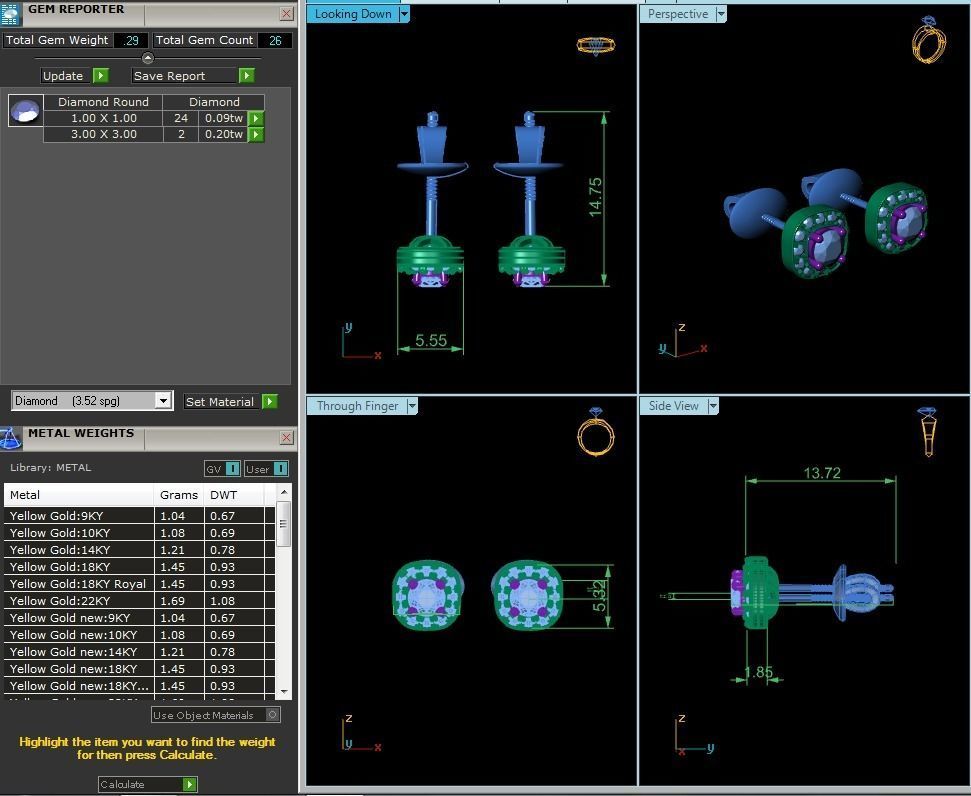This screenshot has height=796, width=971.
Task: Toggle Use Object Materials option
Action: 272,715
